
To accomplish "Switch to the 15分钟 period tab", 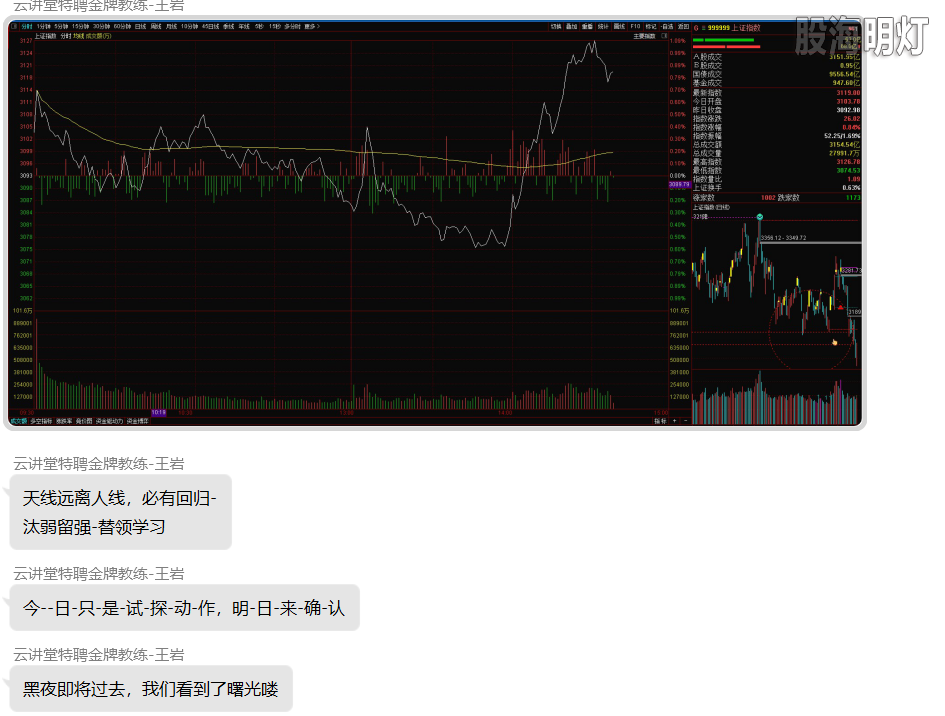I will pos(80,27).
